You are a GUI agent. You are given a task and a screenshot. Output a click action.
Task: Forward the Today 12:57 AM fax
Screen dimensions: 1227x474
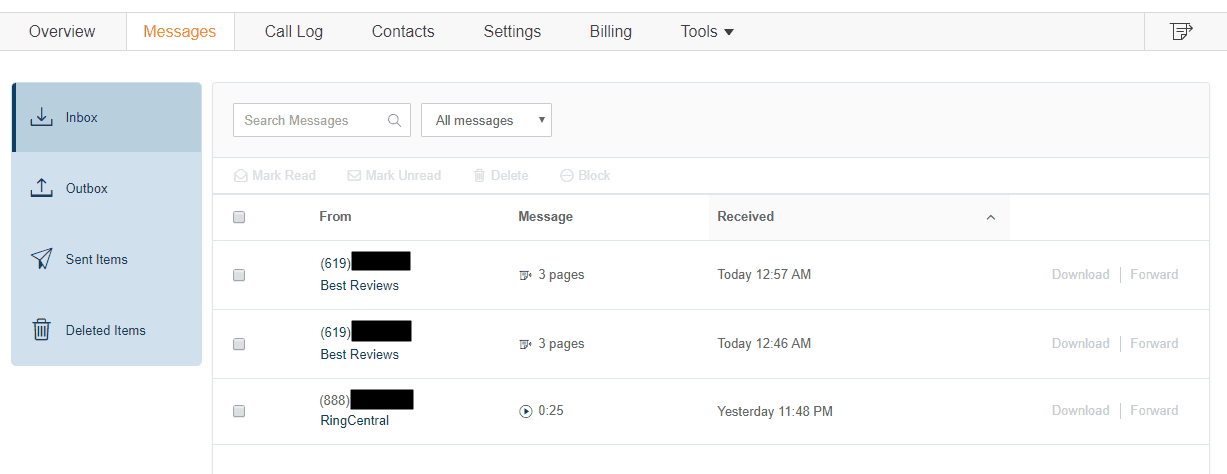coord(1154,274)
